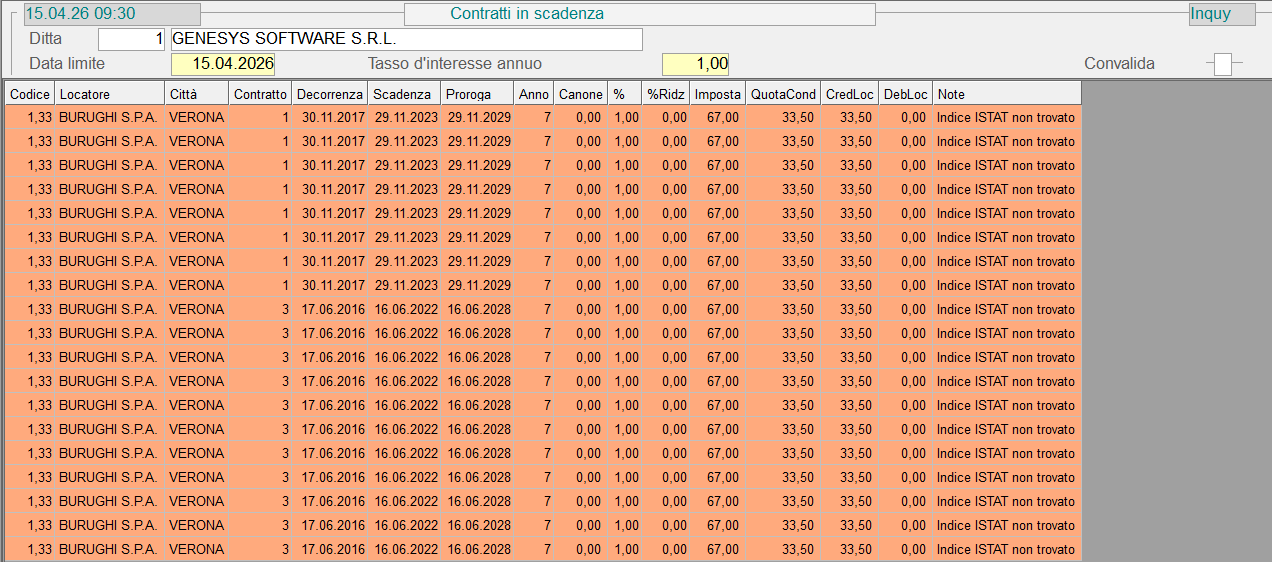Edit the Tasso d'interesse annuo field
This screenshot has height=562, width=1272.
click(695, 64)
